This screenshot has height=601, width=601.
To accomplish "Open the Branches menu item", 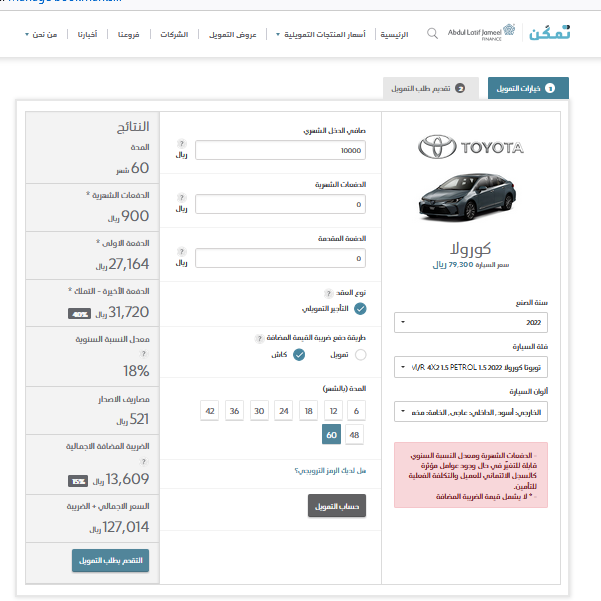I will click(128, 34).
